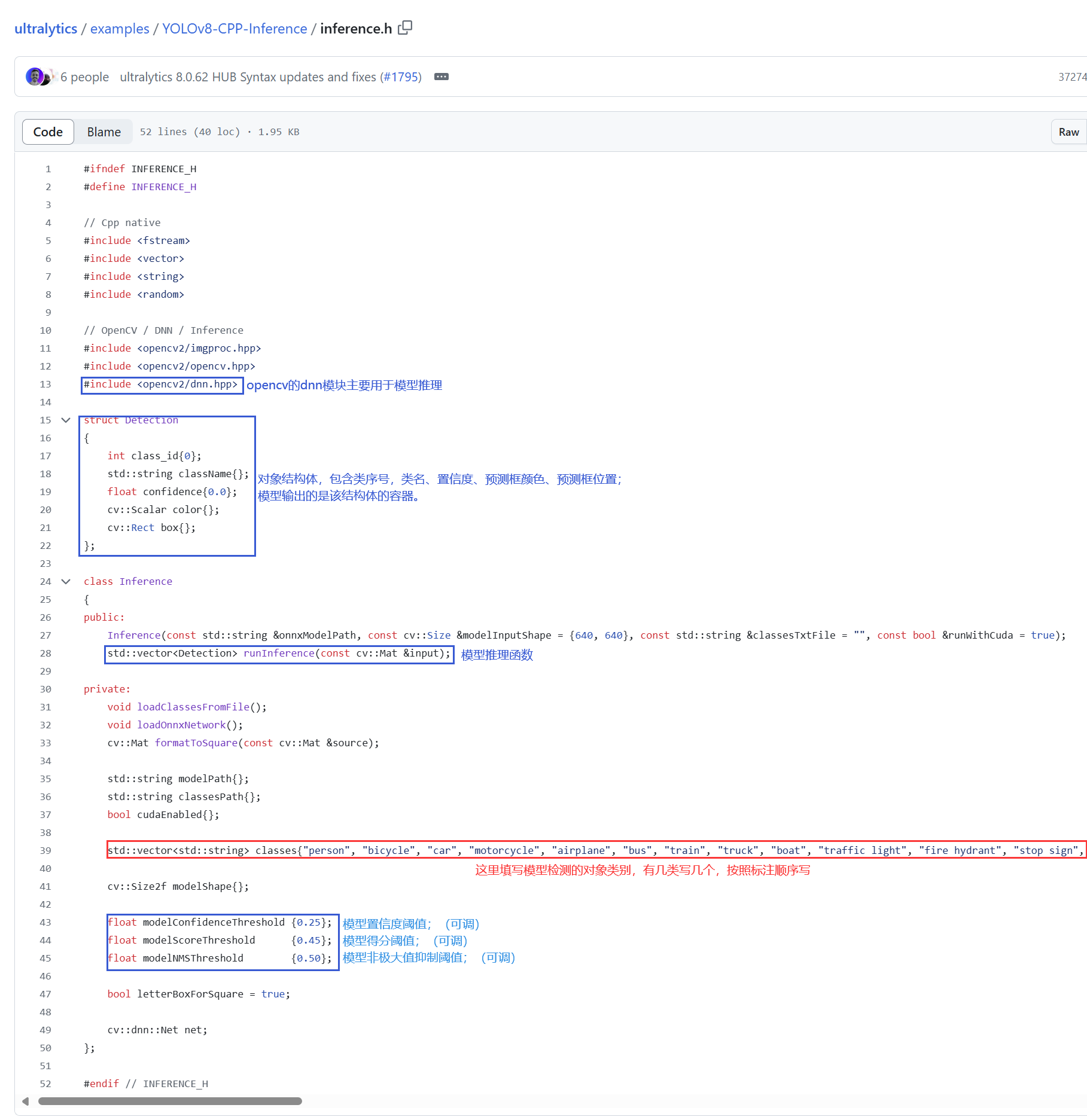The height and width of the screenshot is (1120, 1087).
Task: Select line number 28
Action: coord(45,653)
